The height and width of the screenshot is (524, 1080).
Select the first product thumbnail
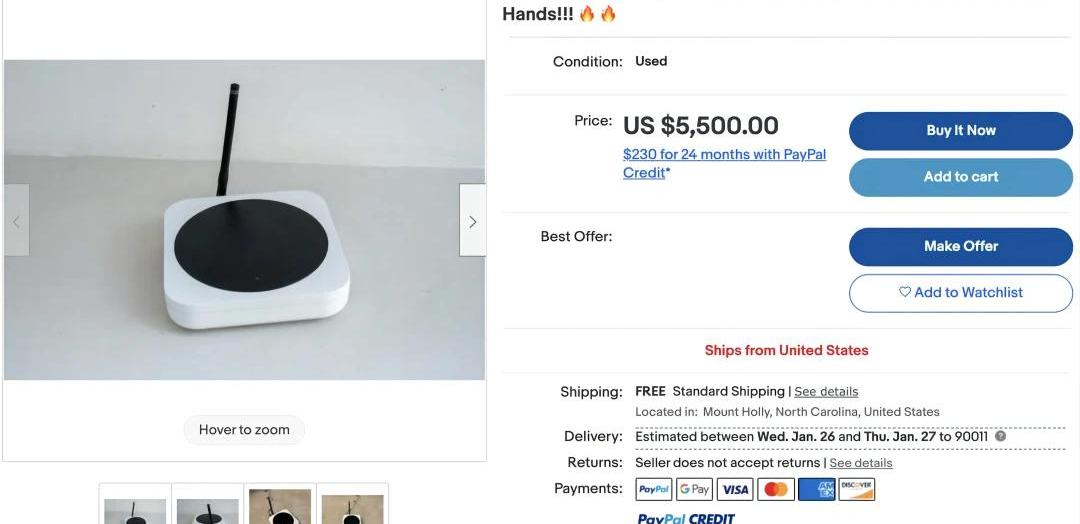135,506
